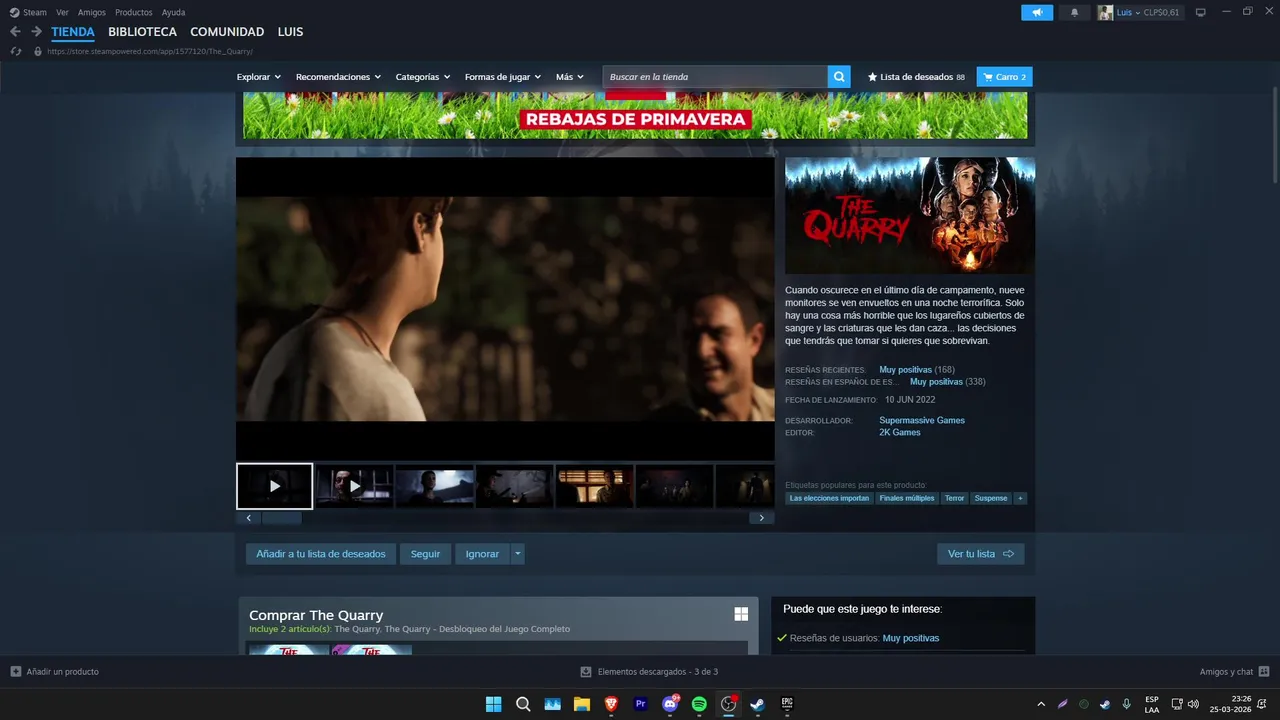The width and height of the screenshot is (1280, 720).
Task: Select the first trailer thumbnail
Action: [275, 486]
